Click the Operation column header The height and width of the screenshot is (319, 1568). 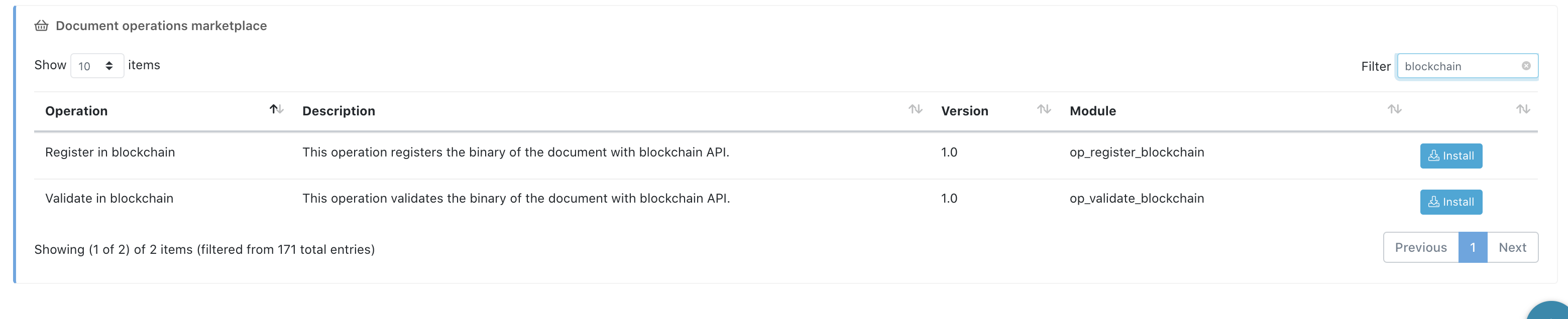tap(77, 111)
